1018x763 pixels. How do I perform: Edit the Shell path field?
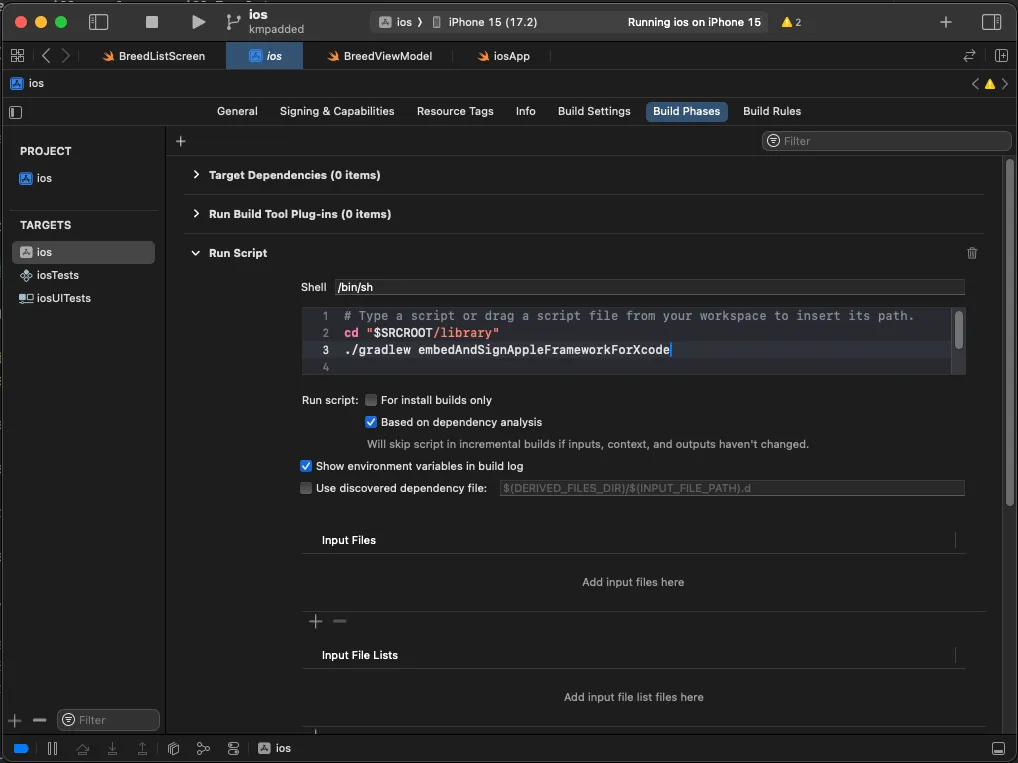point(649,287)
